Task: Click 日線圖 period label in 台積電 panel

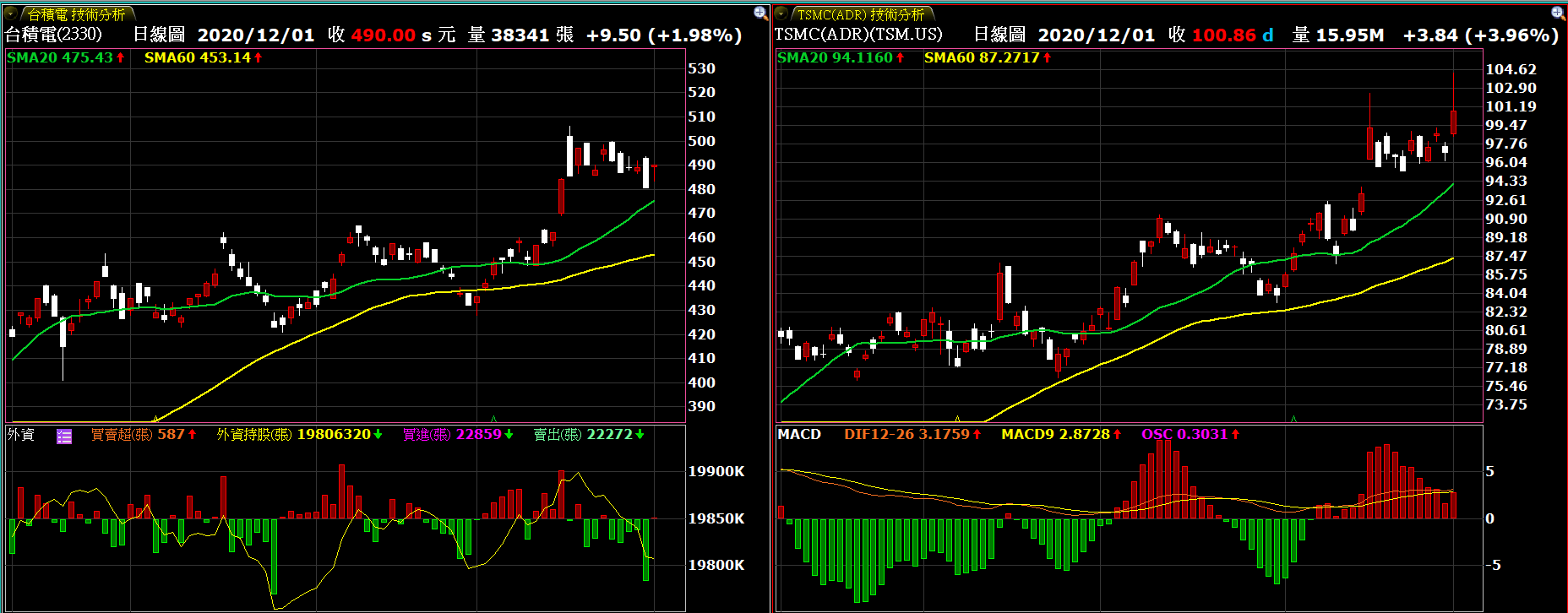Action: point(159,35)
